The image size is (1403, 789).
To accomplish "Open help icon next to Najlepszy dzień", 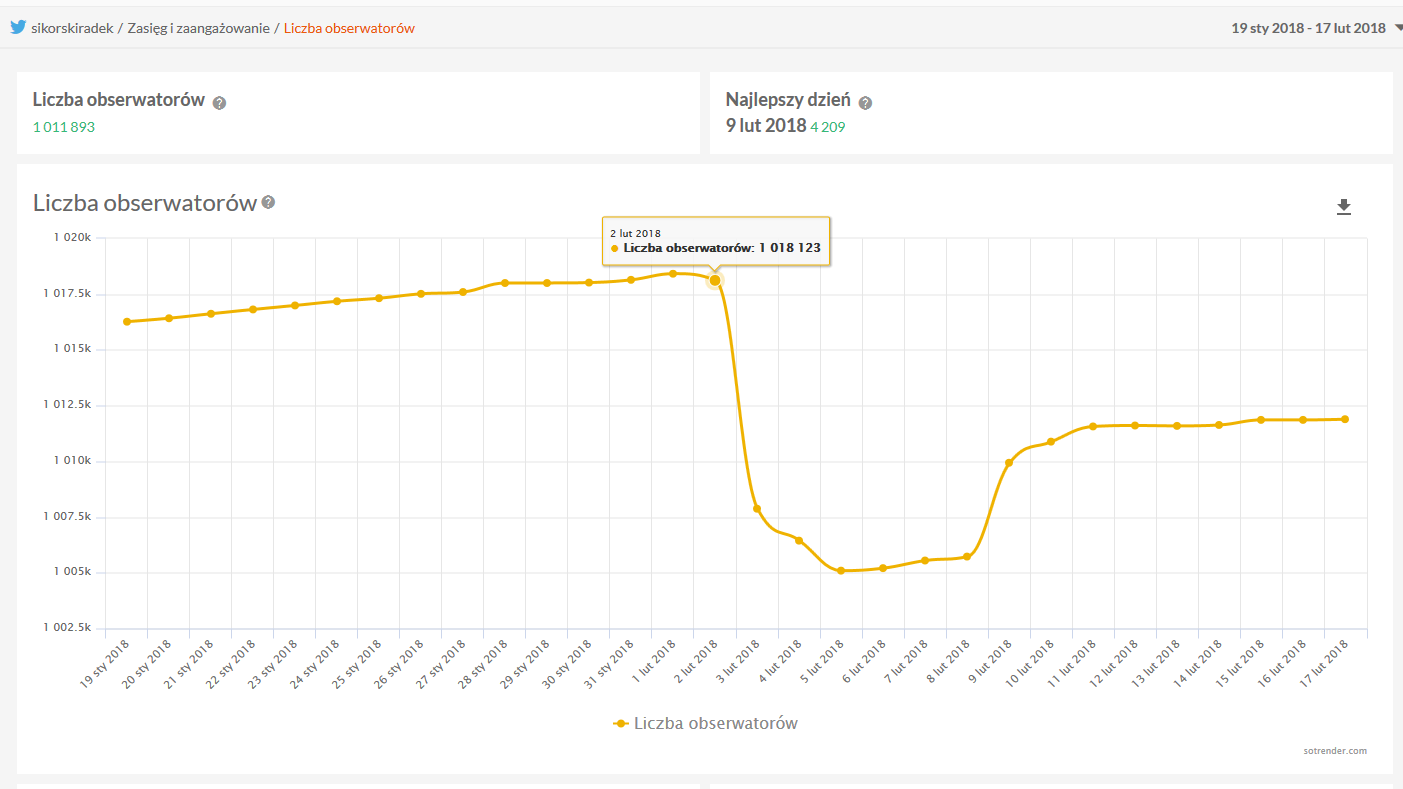I will pyautogui.click(x=865, y=102).
